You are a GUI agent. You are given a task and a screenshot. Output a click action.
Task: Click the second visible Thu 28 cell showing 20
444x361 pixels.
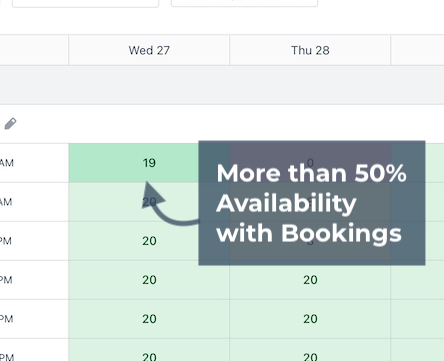[310, 319]
